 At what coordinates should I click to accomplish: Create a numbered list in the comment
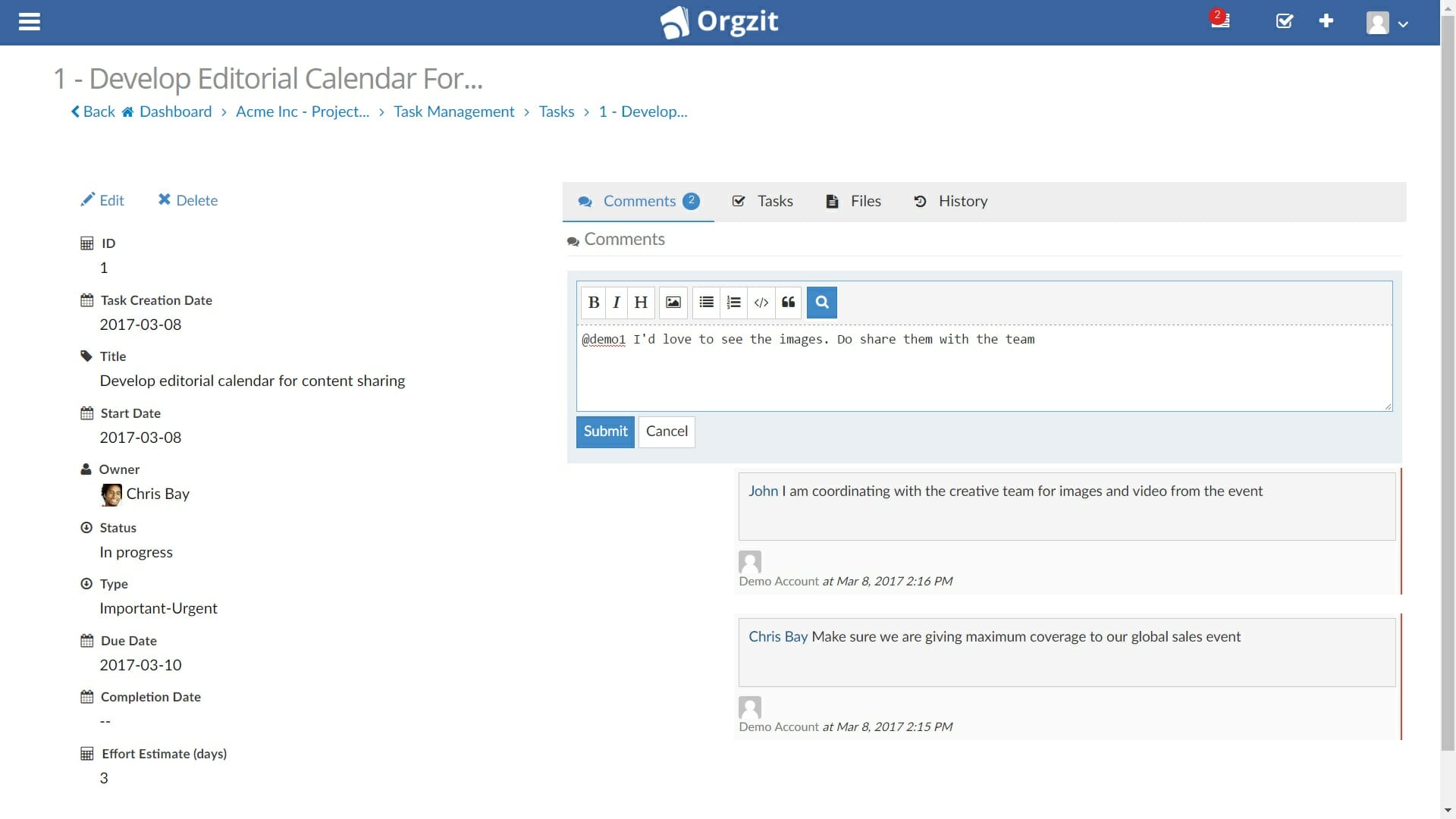tap(733, 302)
